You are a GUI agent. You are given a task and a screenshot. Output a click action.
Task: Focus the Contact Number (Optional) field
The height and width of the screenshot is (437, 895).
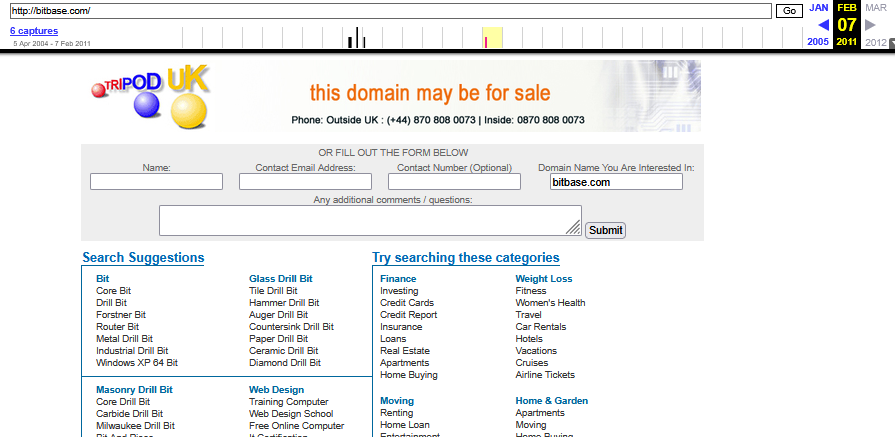point(454,182)
